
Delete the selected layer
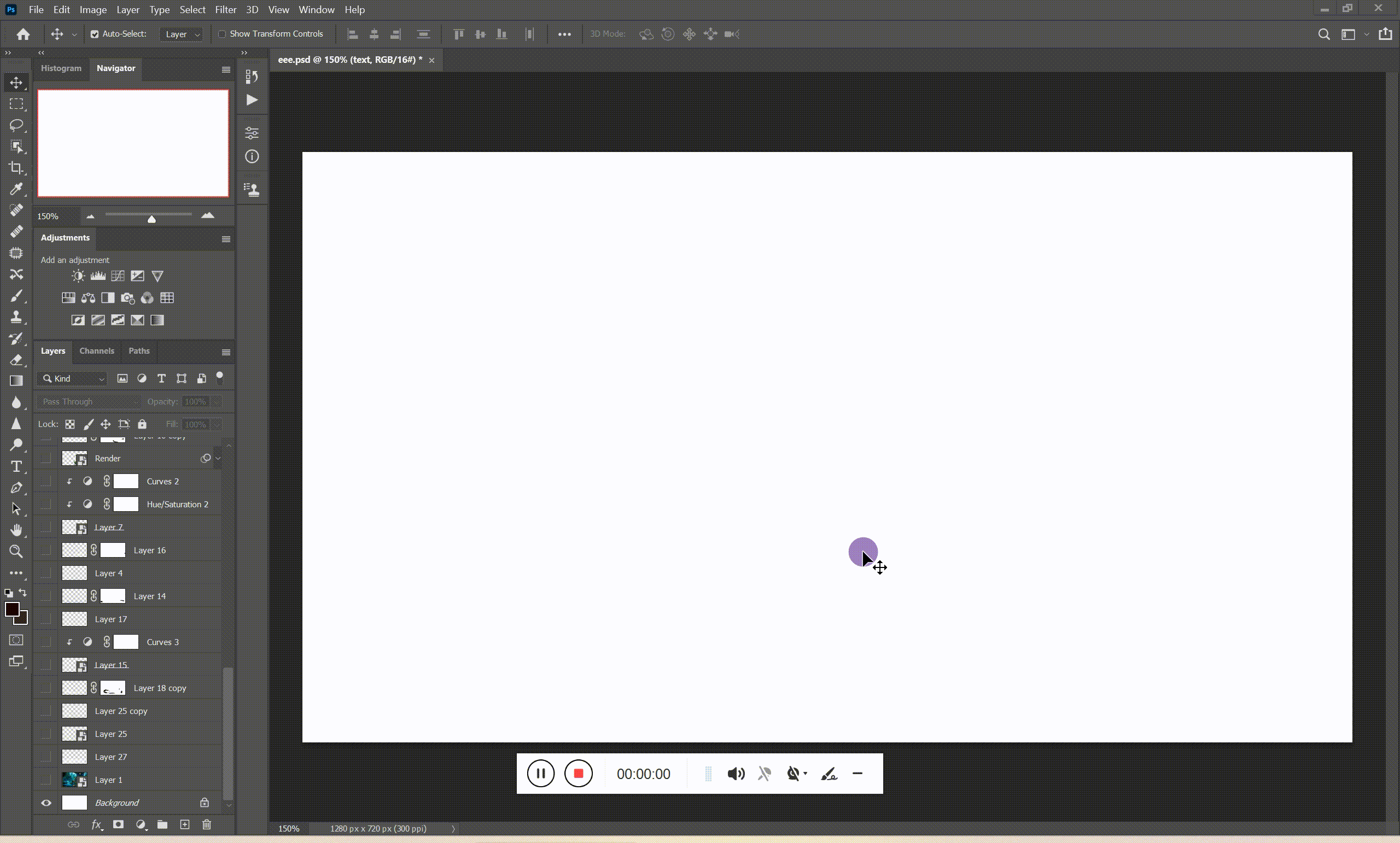pyautogui.click(x=207, y=824)
